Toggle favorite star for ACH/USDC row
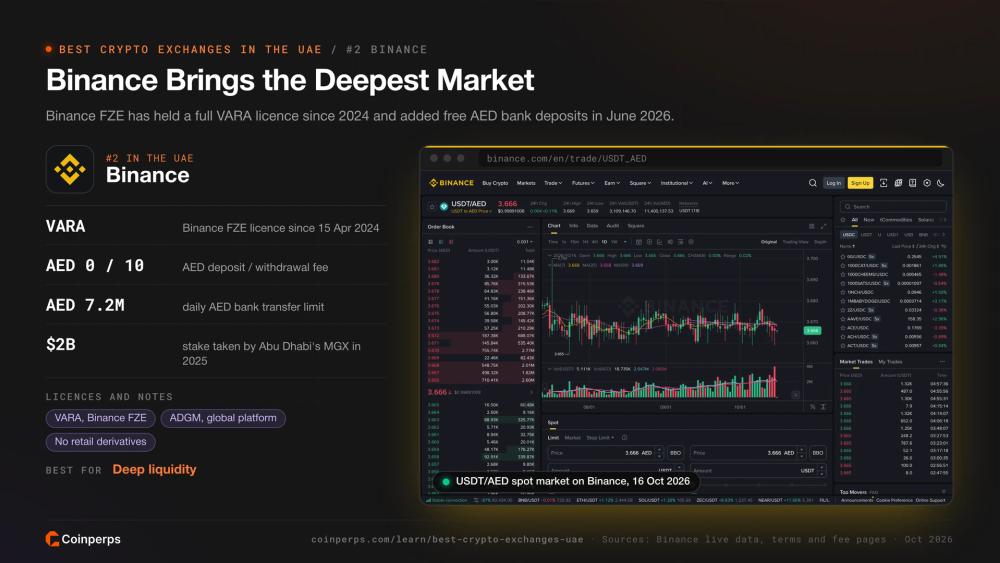1000x563 pixels. 842,337
